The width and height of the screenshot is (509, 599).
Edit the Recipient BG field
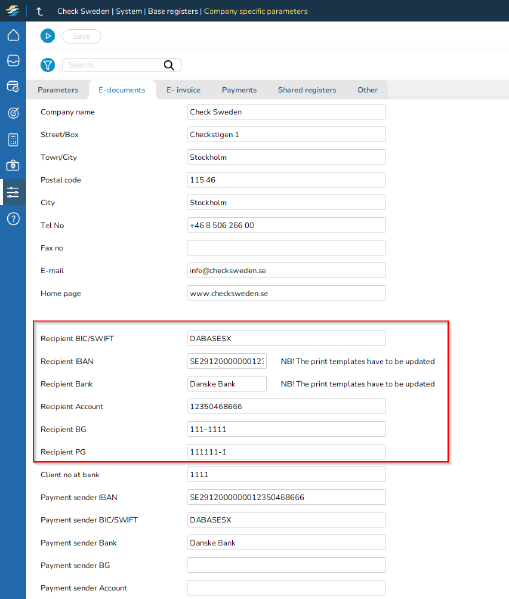click(286, 429)
